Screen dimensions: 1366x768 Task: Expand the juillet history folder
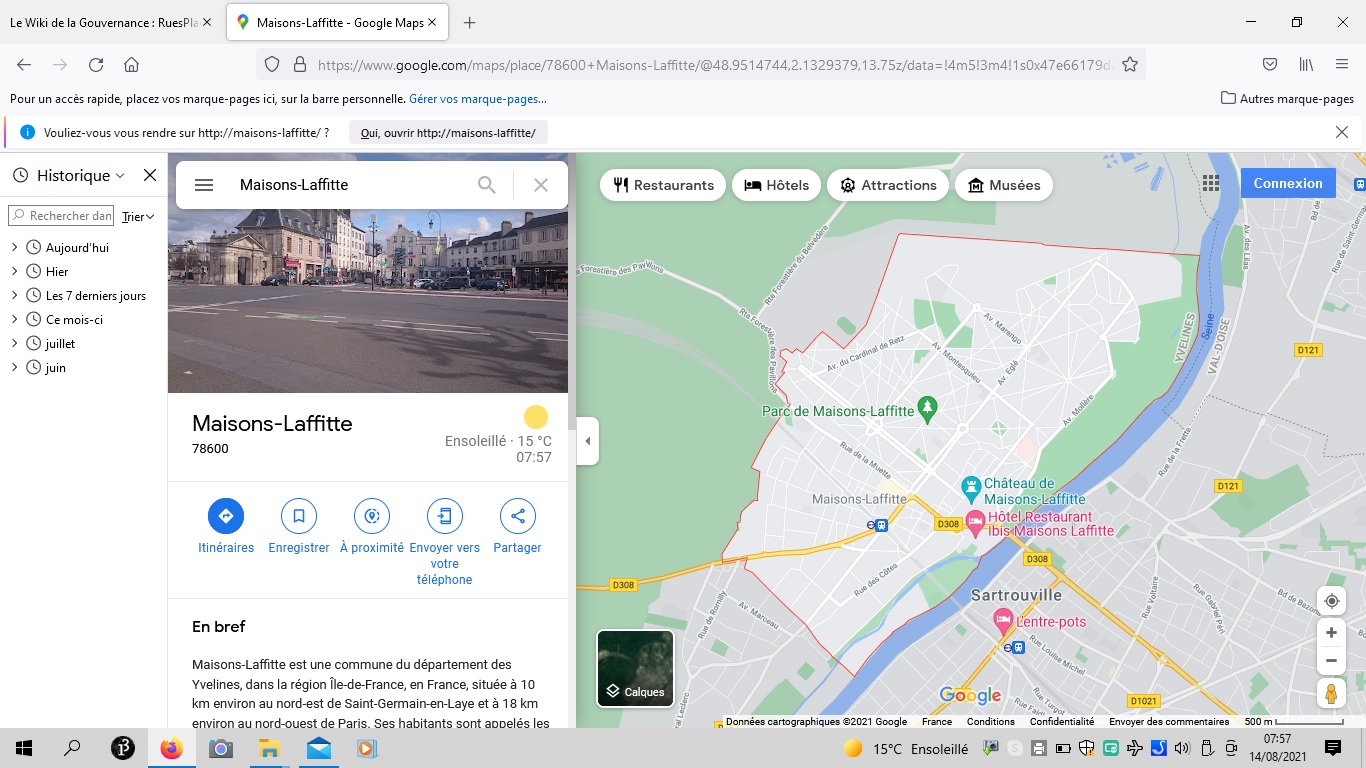click(15, 344)
